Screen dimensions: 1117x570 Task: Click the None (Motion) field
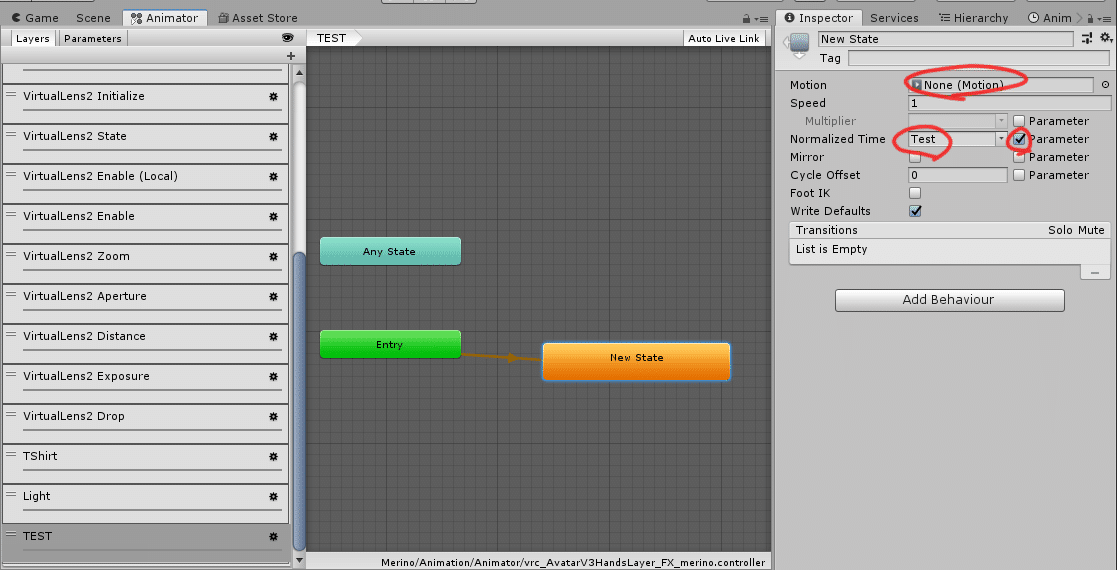1000,86
